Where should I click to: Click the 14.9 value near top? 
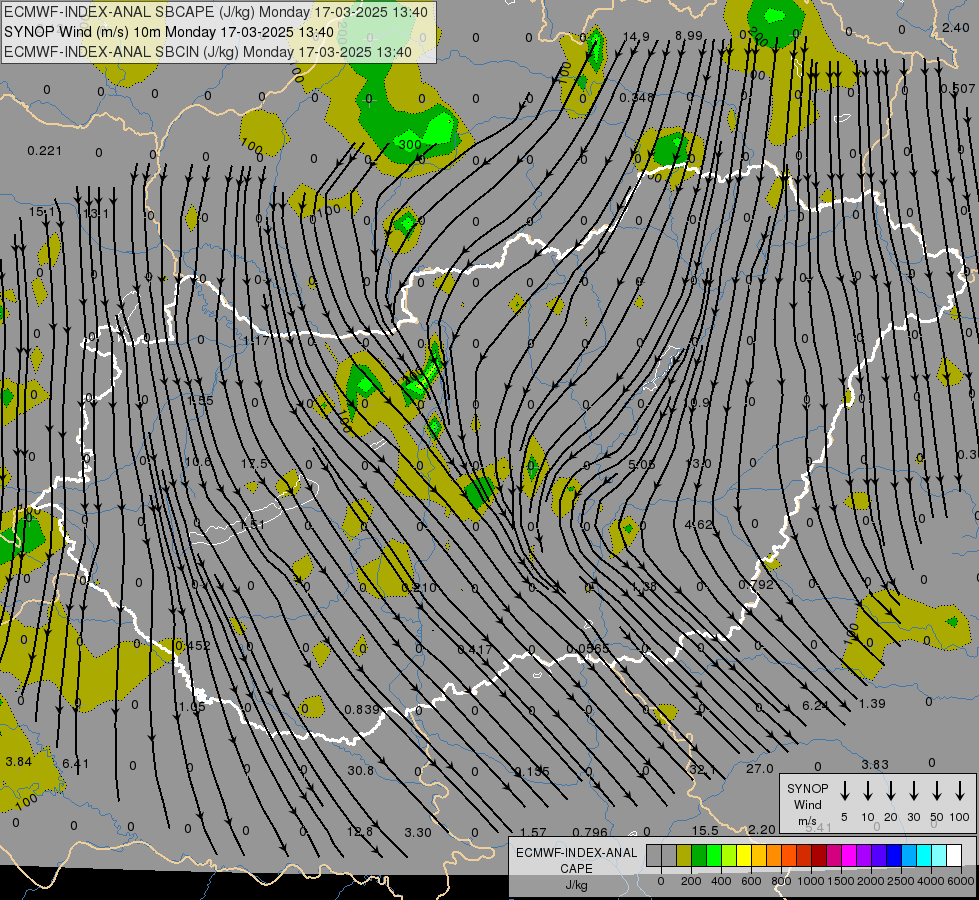click(x=636, y=37)
